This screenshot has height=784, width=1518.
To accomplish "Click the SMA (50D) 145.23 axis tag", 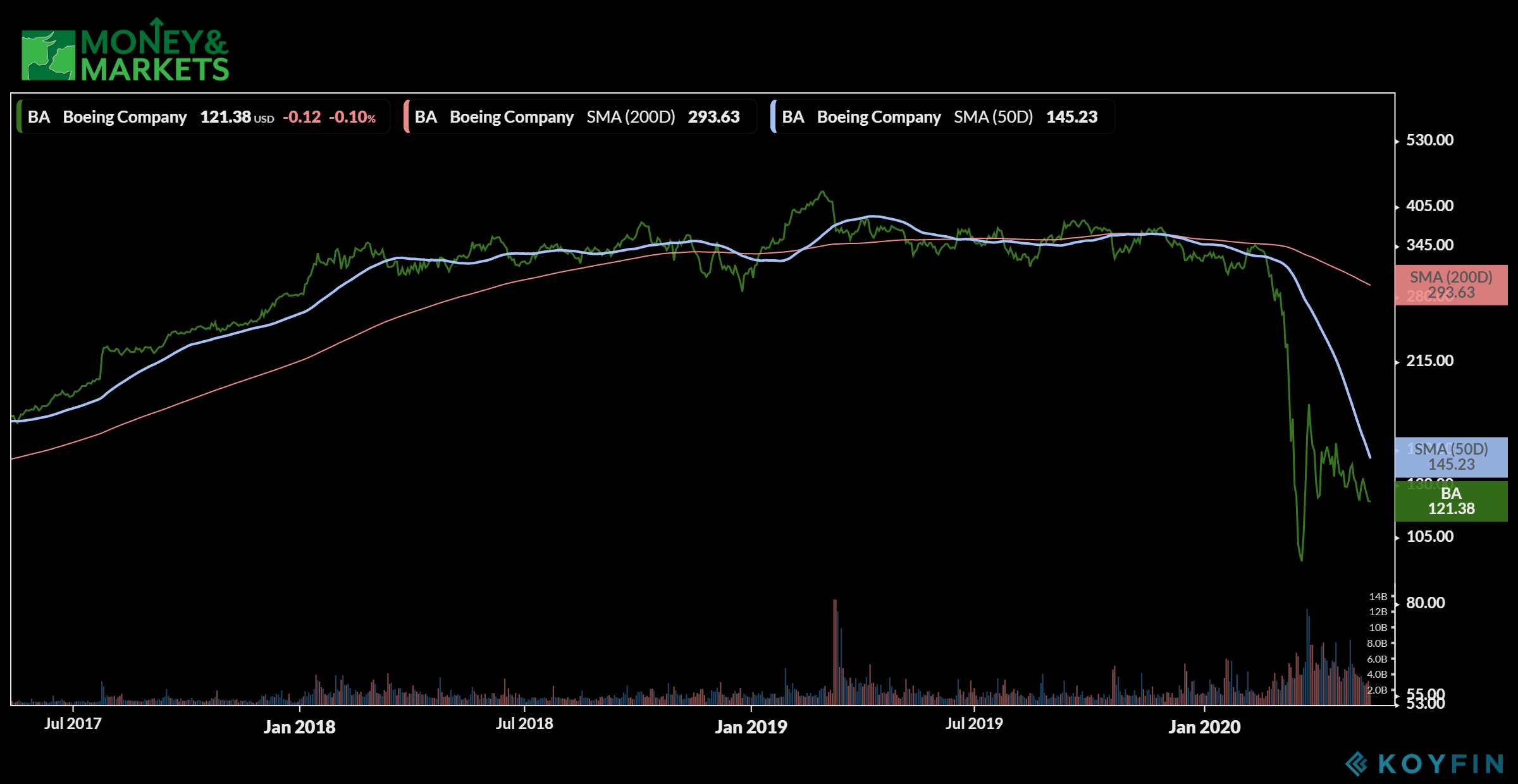I will pyautogui.click(x=1451, y=457).
